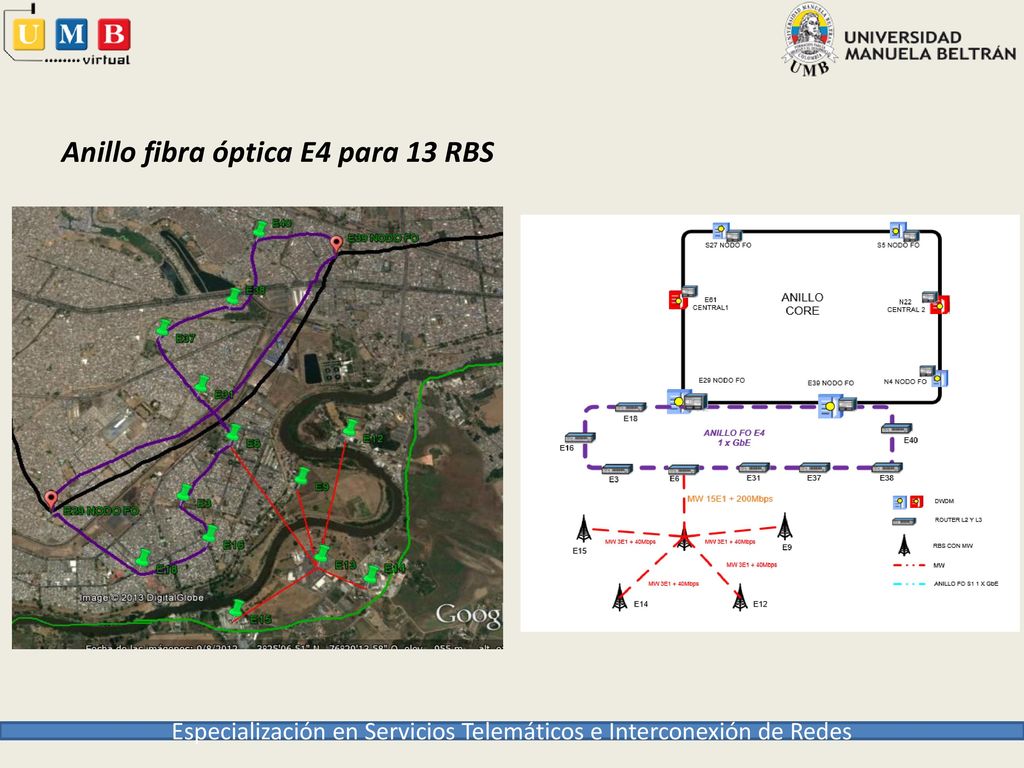
Task: Select the E40 router in the diagram
Action: click(896, 429)
